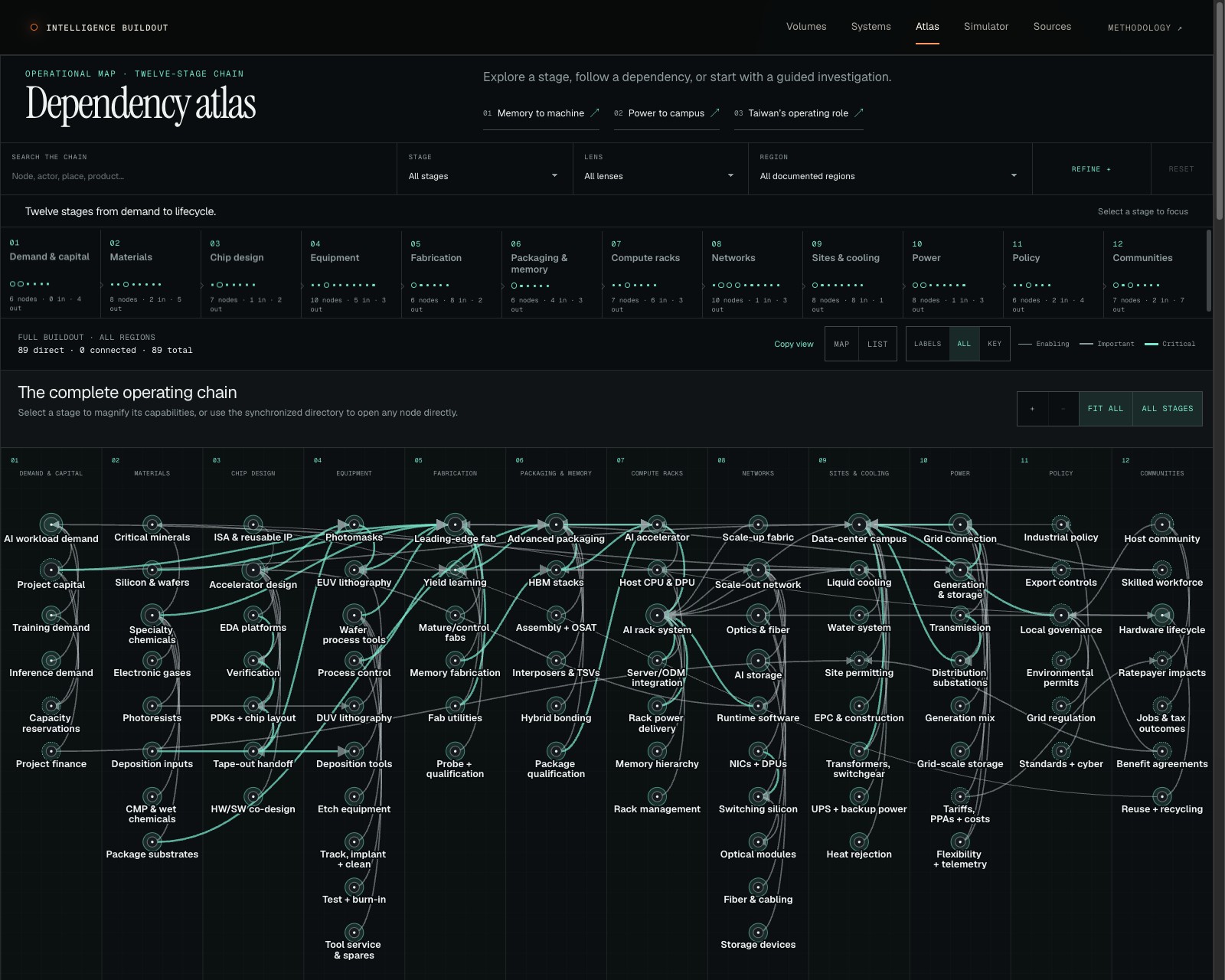Viewport: 1225px width, 980px height.
Task: Focus the Search the chain input
Action: pyautogui.click(x=198, y=176)
